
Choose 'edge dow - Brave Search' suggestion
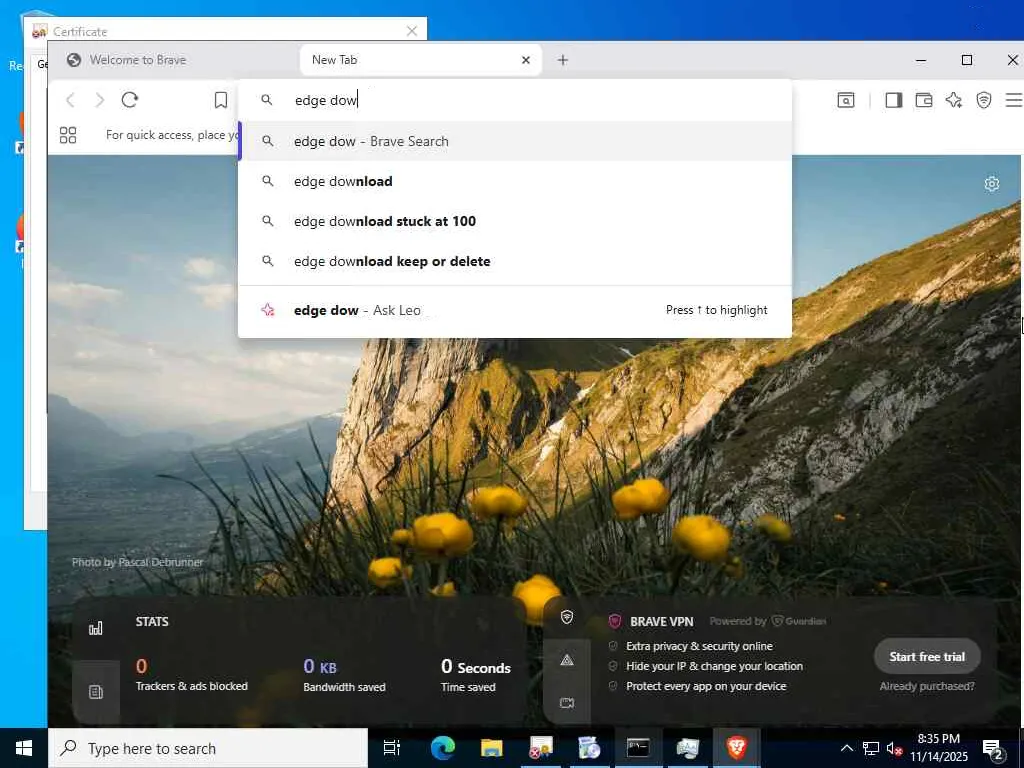pyautogui.click(x=515, y=141)
